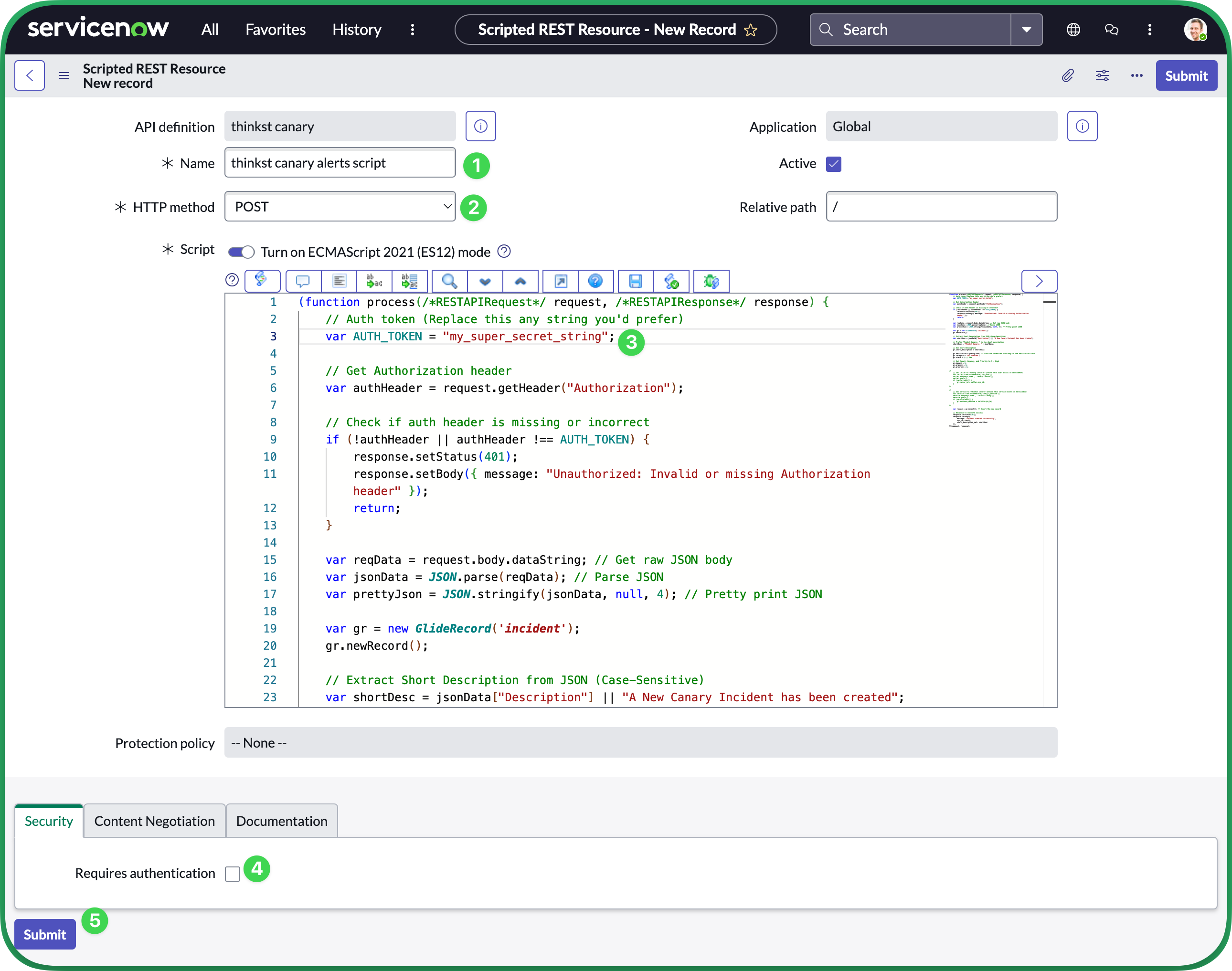The image size is (1232, 971).
Task: Click the gr.newRecord() code line
Action: click(x=376, y=646)
